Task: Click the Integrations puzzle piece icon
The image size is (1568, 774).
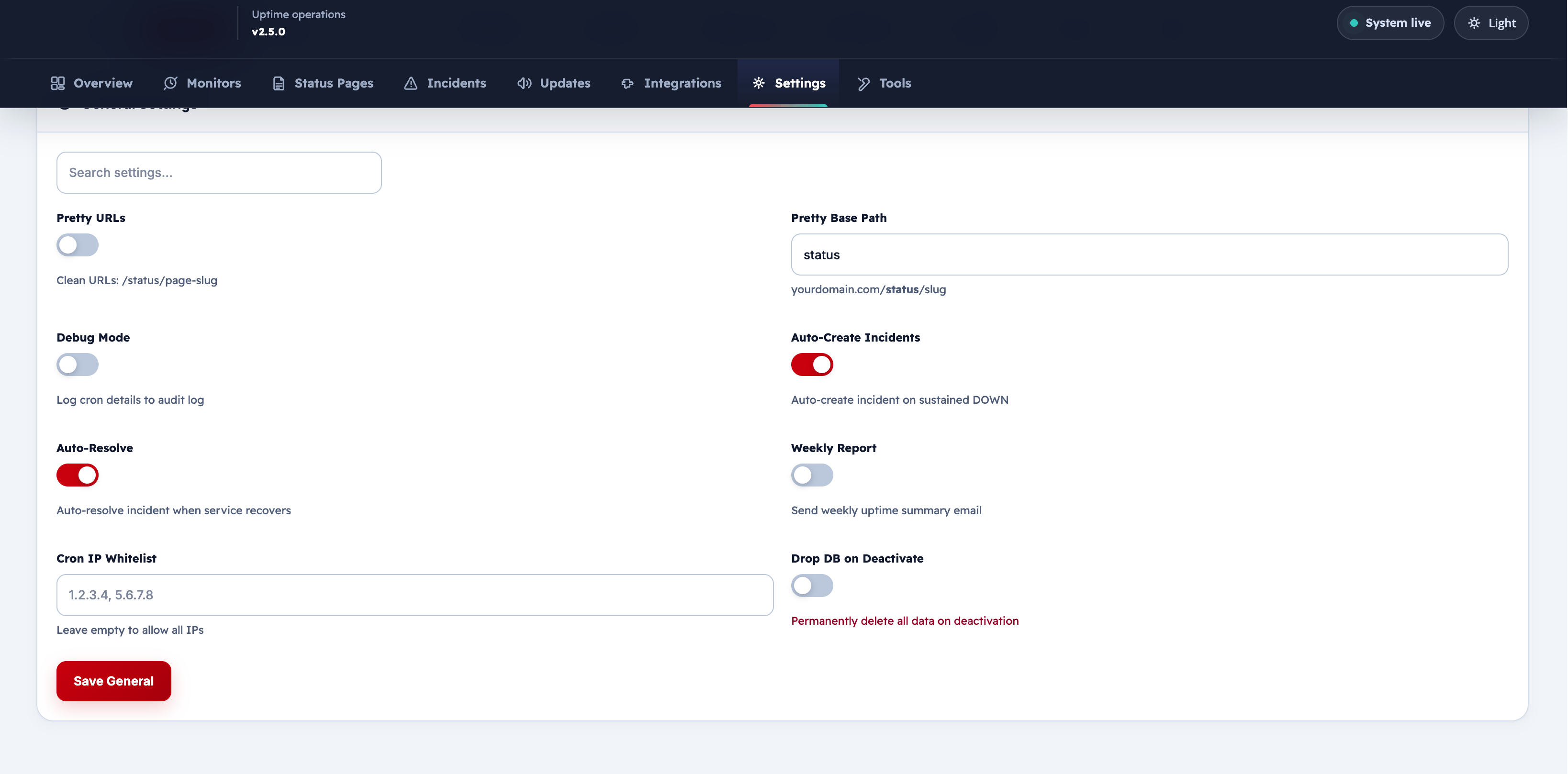Action: pos(627,83)
